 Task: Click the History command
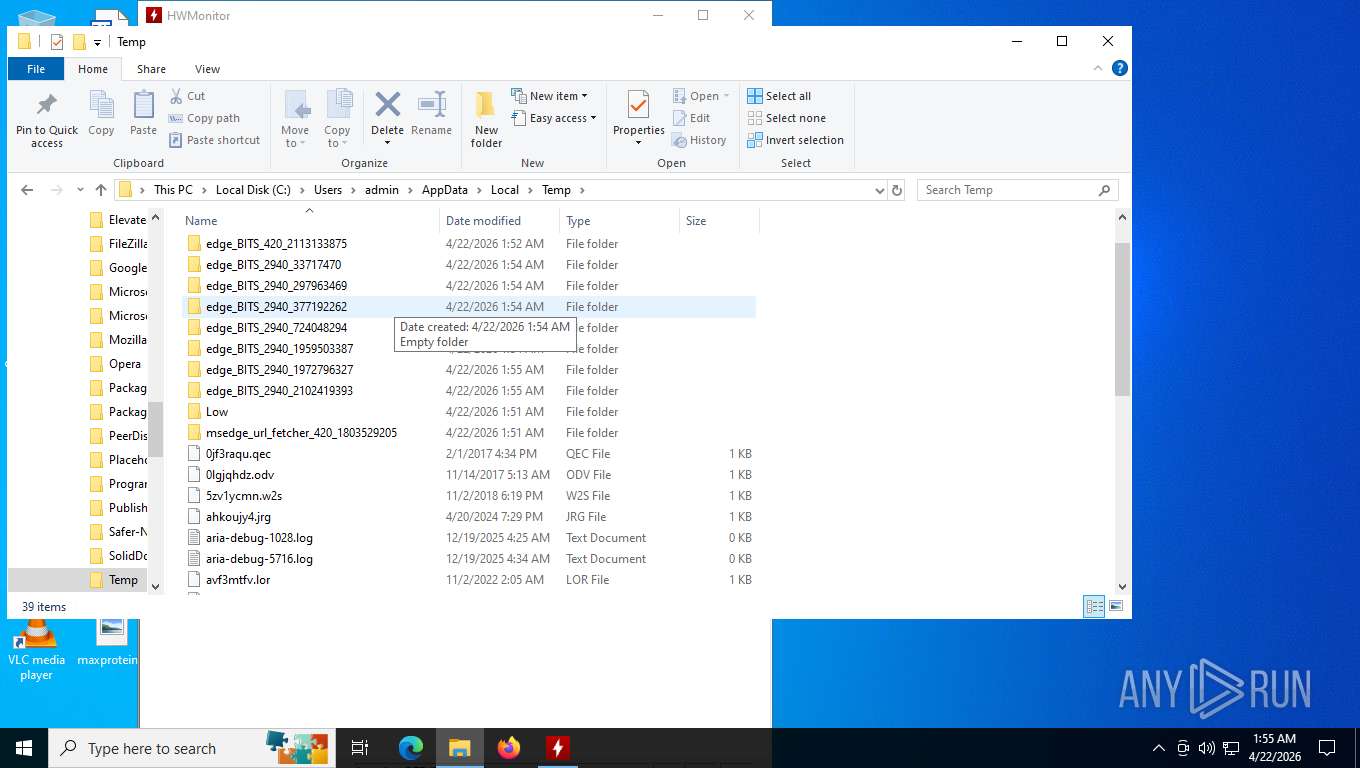699,140
